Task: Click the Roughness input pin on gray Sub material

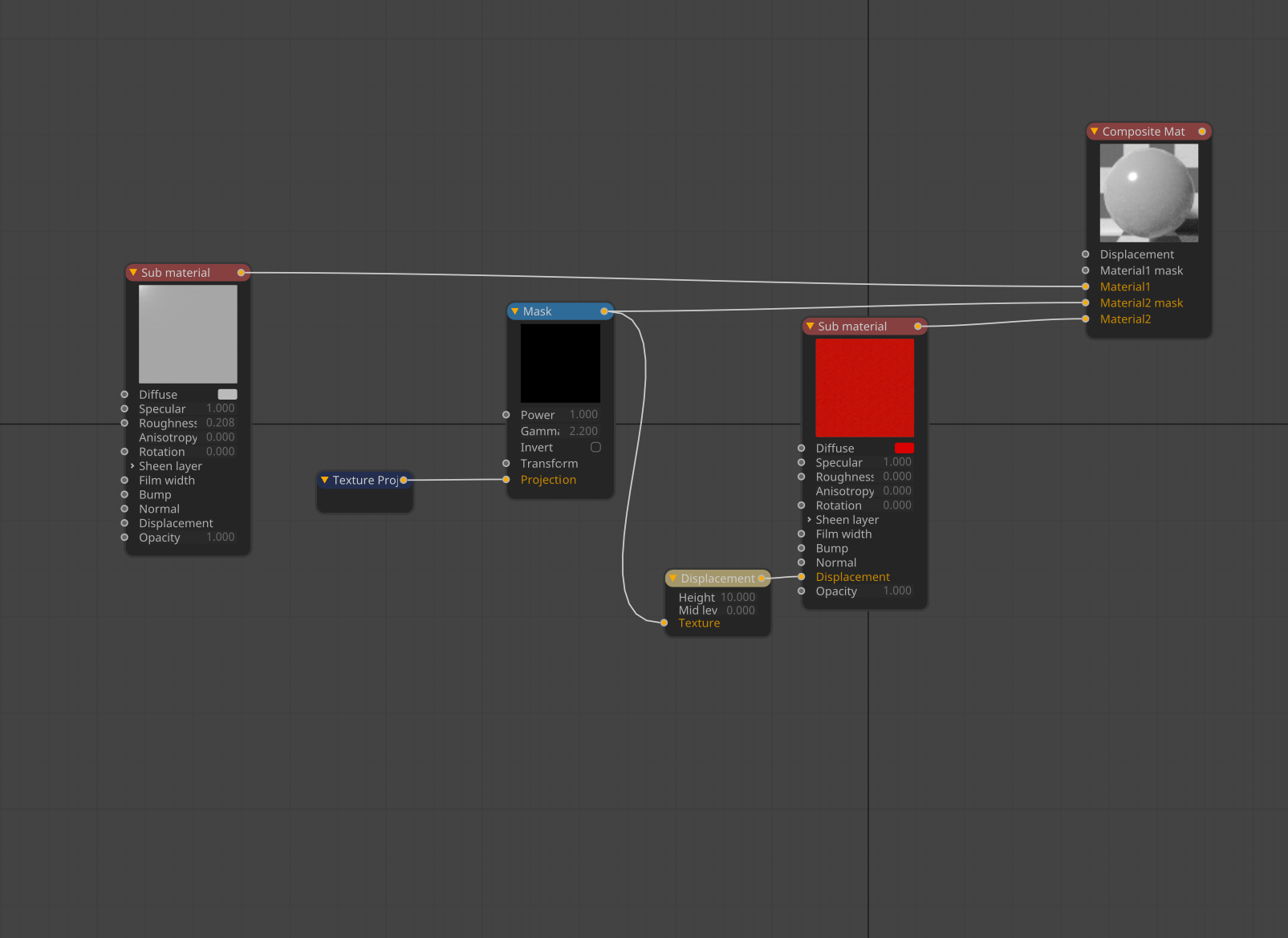Action: pos(124,423)
